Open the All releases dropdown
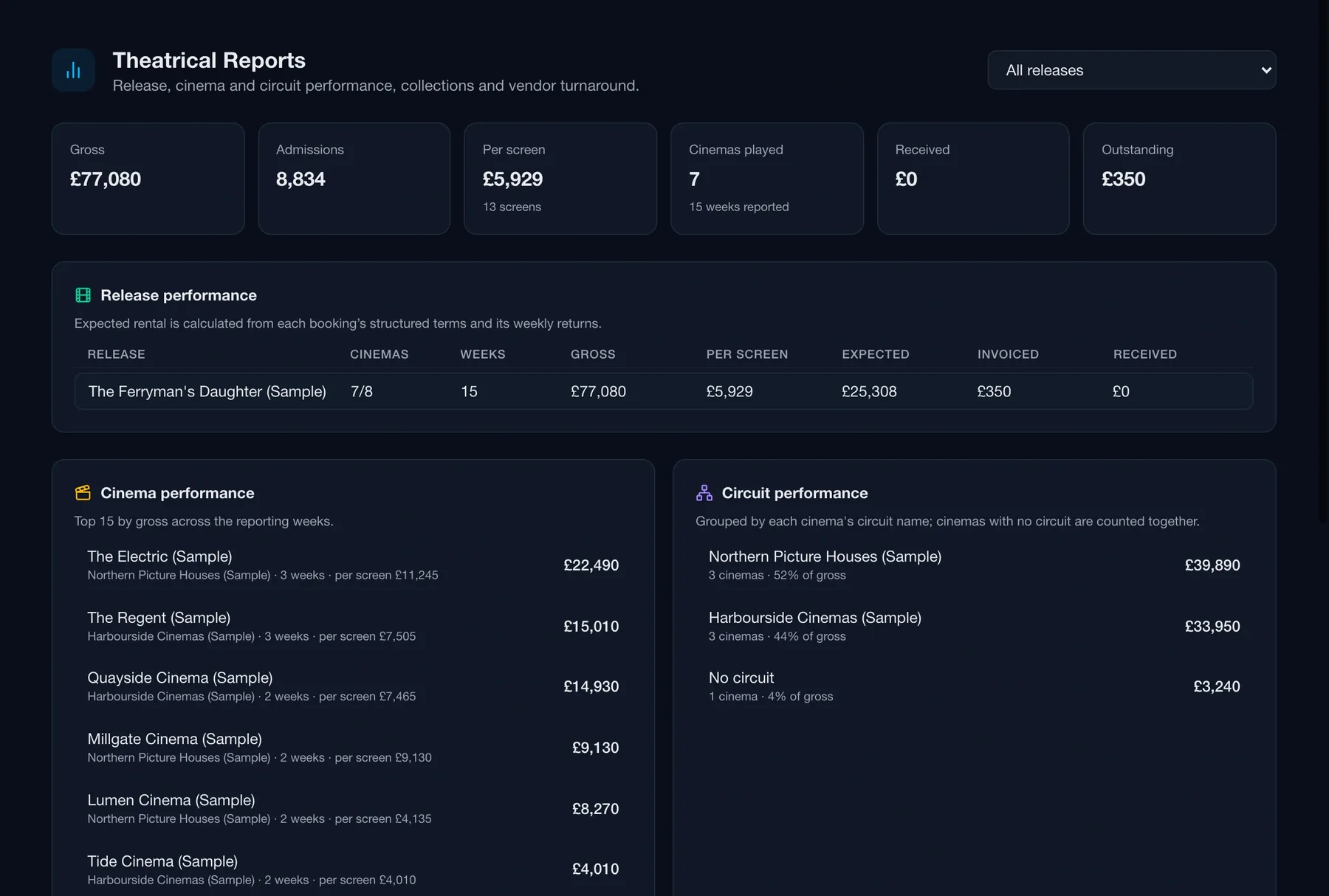This screenshot has height=896, width=1329. [x=1132, y=70]
